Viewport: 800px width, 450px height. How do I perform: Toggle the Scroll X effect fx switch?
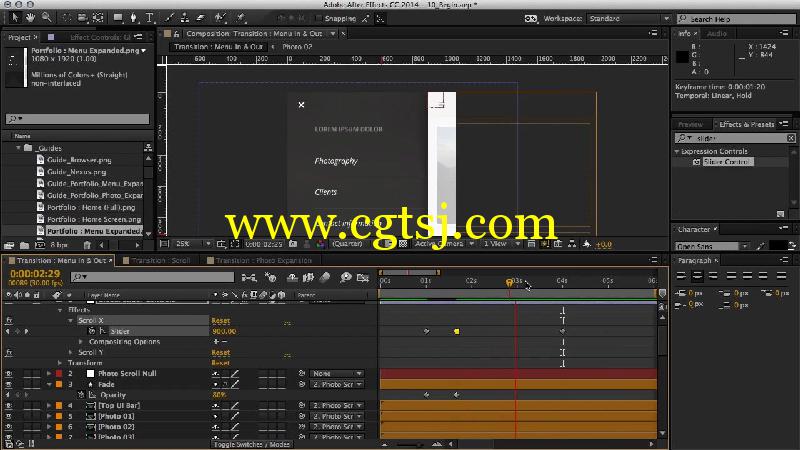point(9,320)
